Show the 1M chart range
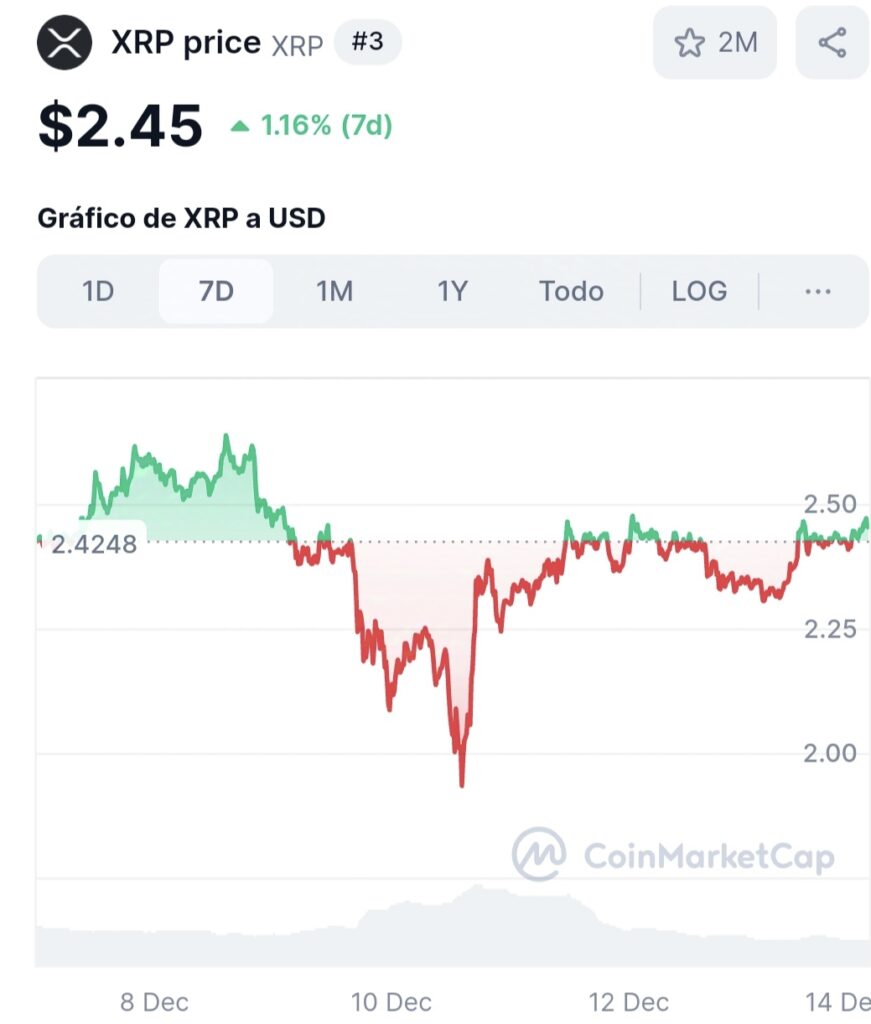 click(x=334, y=291)
